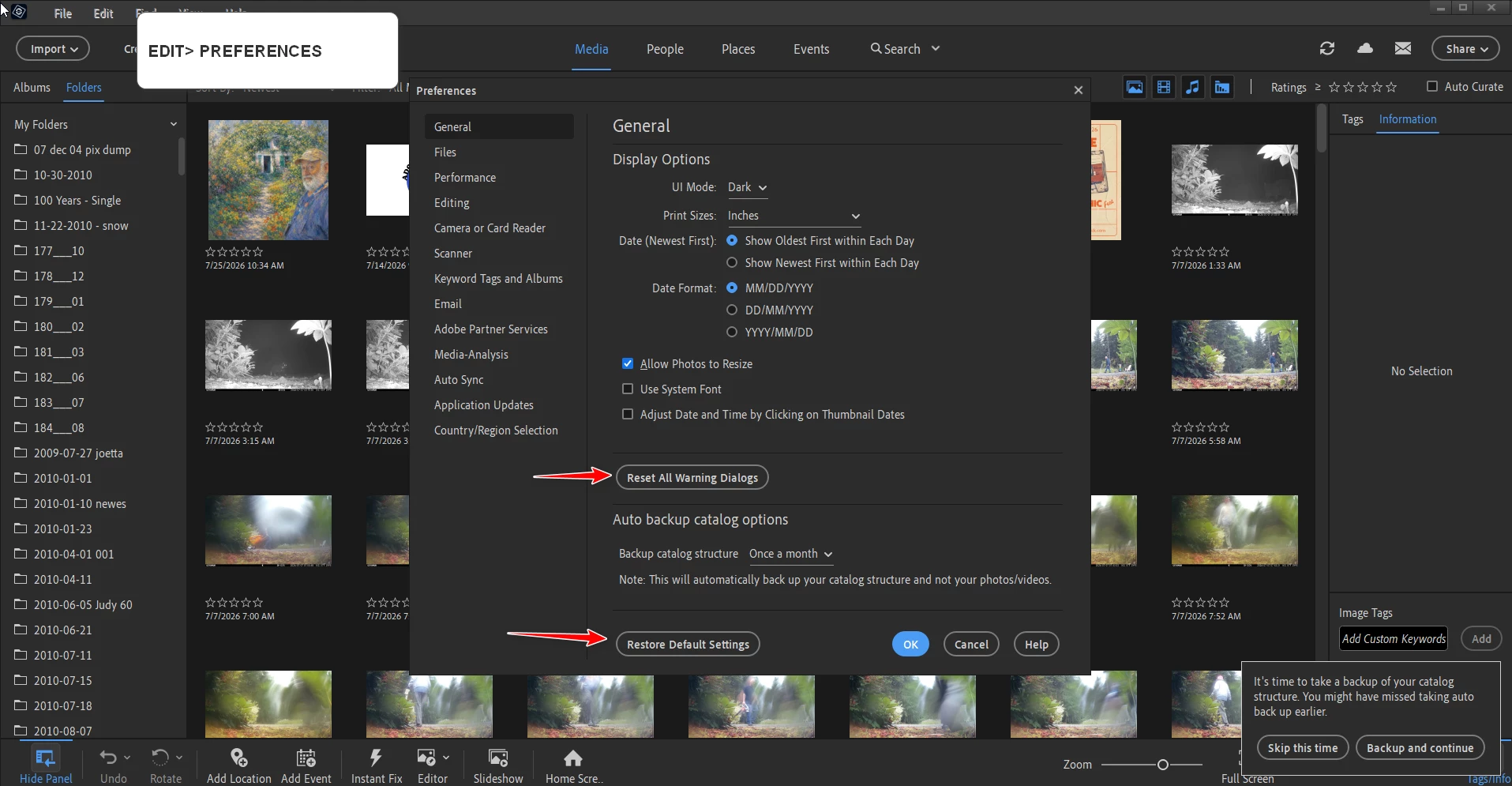1512x786 pixels.
Task: Click the envelope mail icon
Action: point(1403,48)
